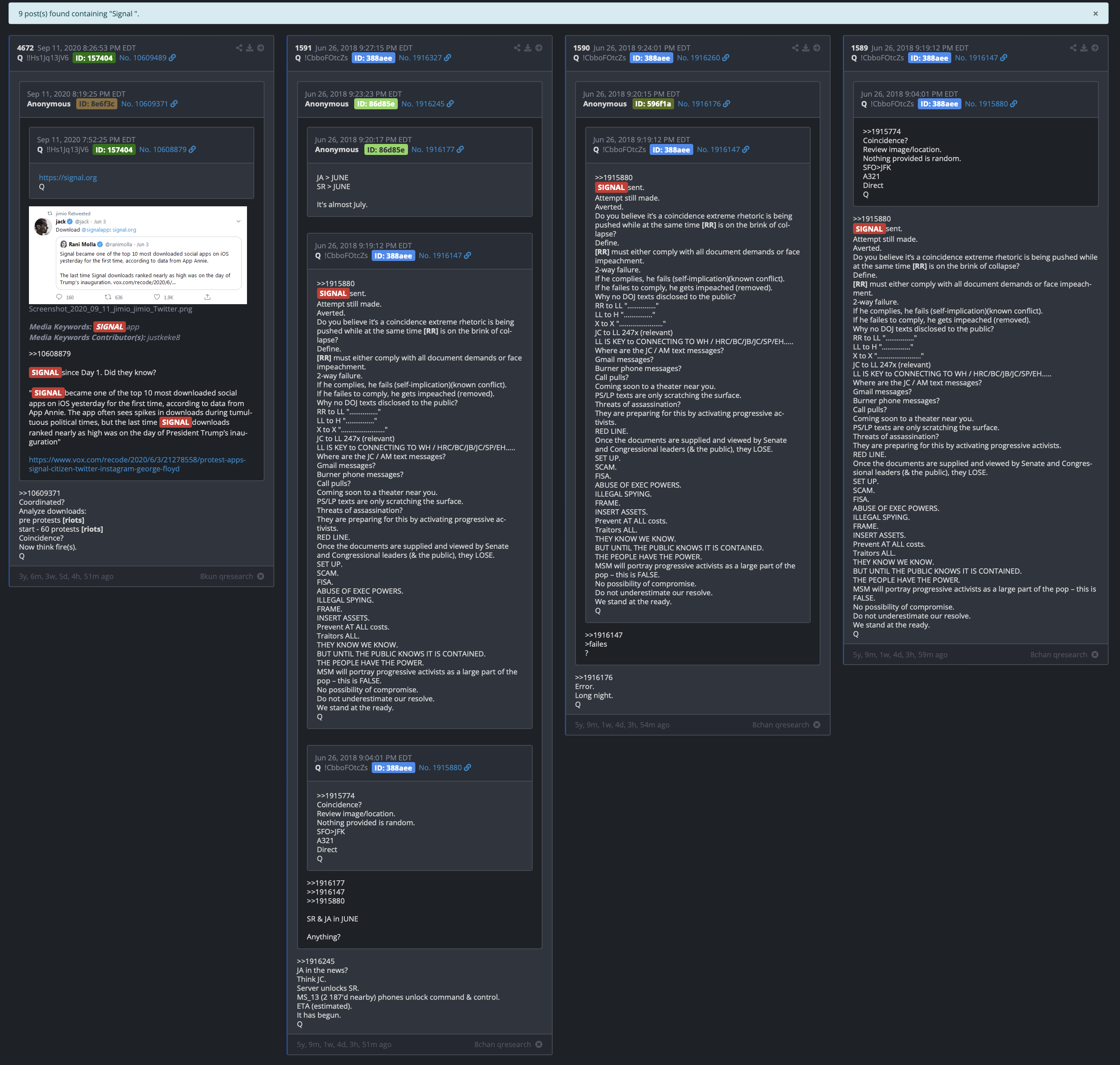
Task: Click 'Error.' line in post 1590 reply
Action: click(584, 686)
